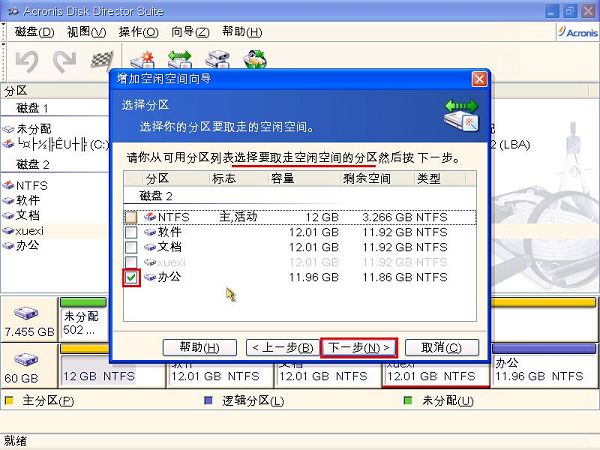The width and height of the screenshot is (600, 450).
Task: Click 磁盘 1 header in left partition panel
Action: click(x=32, y=108)
